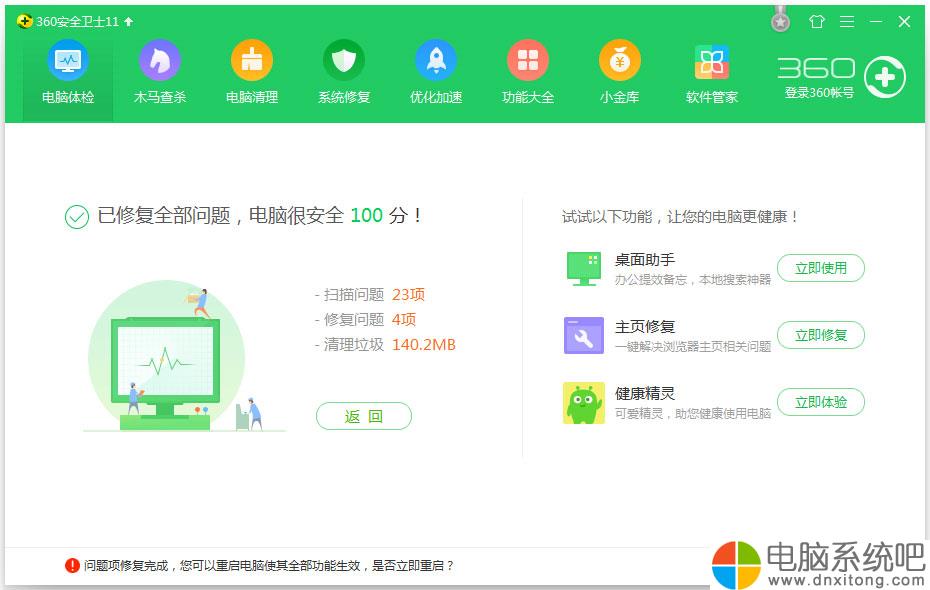
Task: Click the 扫描问题 23项 result
Action: [370, 295]
